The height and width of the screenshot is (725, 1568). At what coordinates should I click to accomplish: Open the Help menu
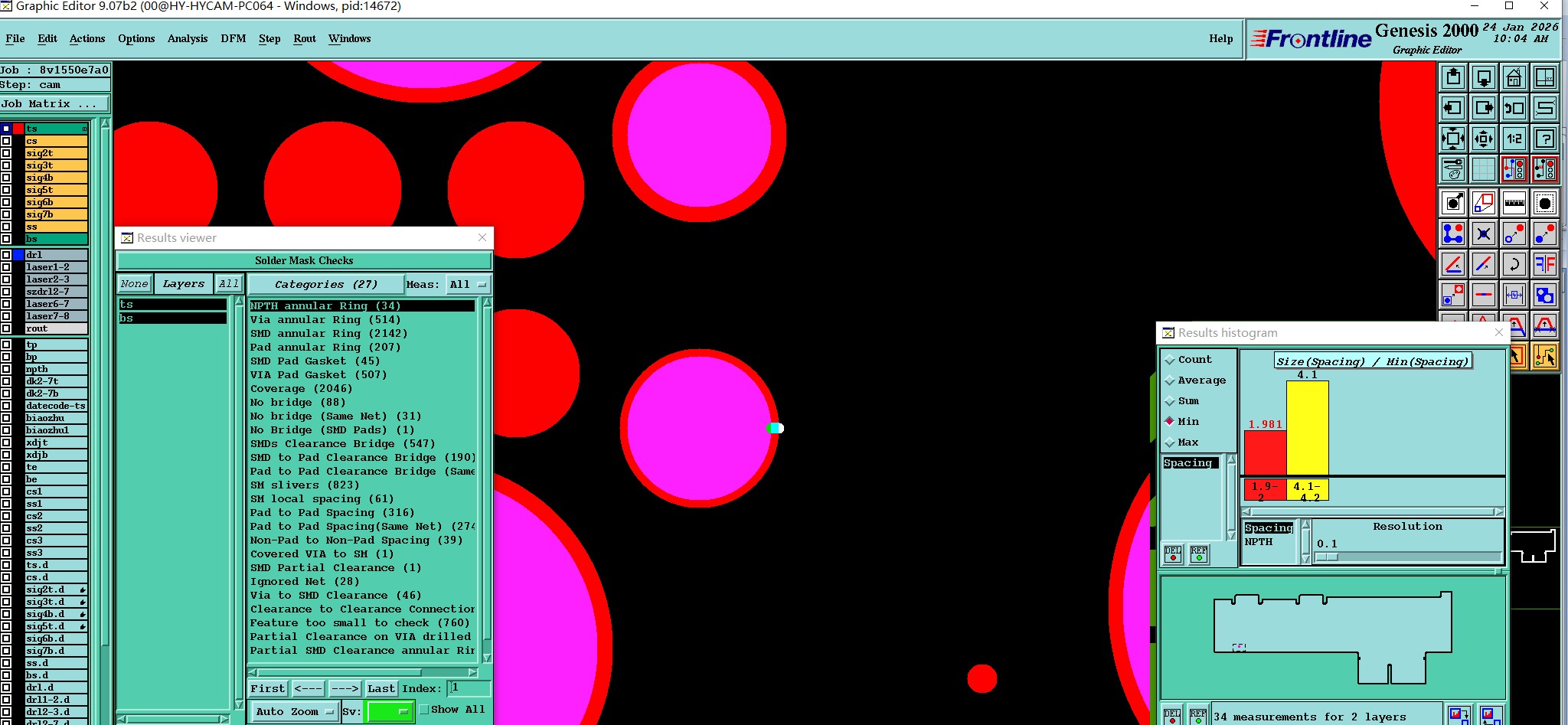click(x=1221, y=38)
